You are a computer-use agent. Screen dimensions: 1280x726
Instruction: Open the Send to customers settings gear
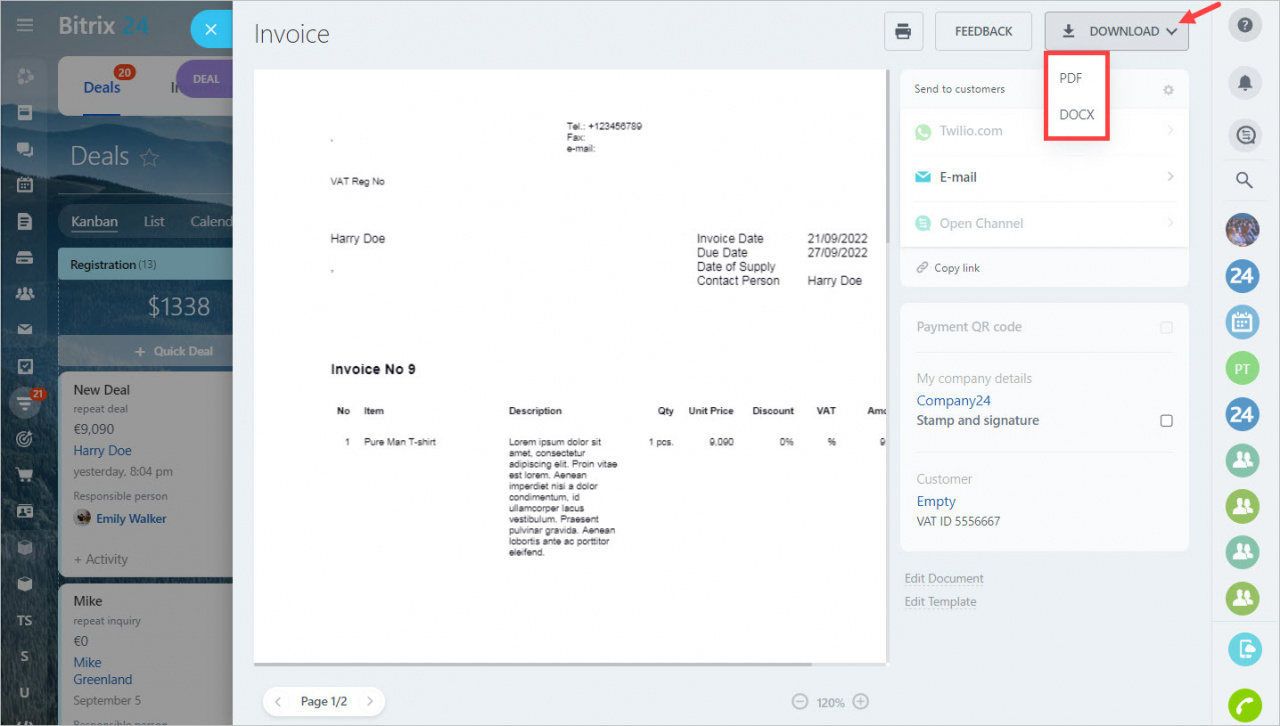(x=1168, y=90)
